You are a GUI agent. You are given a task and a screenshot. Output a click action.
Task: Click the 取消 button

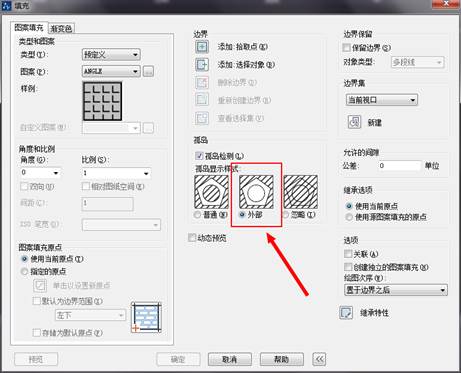tap(230, 359)
